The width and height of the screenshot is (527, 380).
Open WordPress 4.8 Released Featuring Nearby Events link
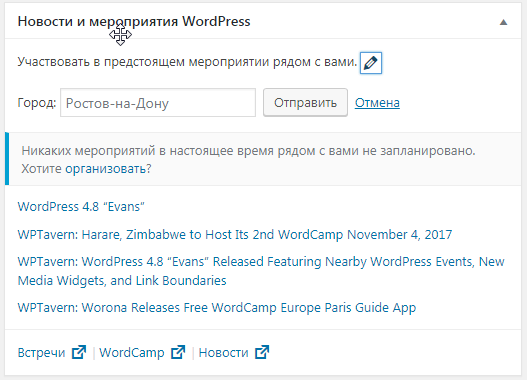[x=261, y=271]
